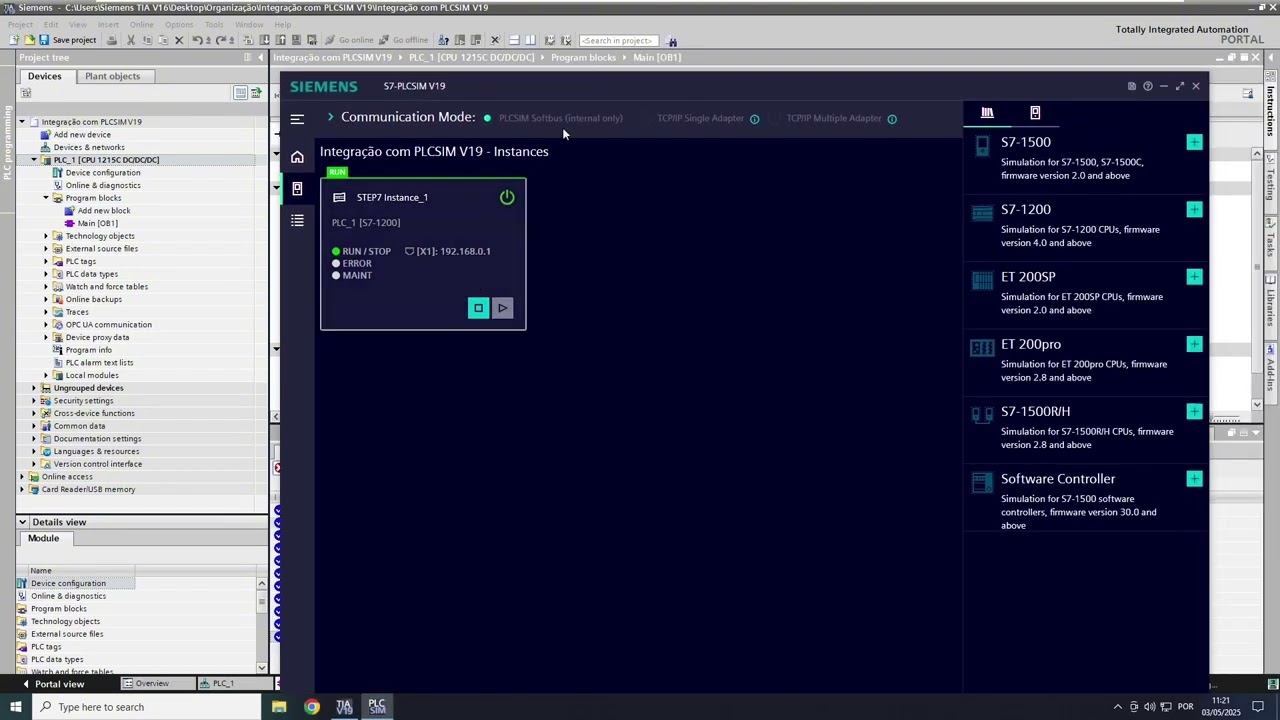Click PLCSIM save icon in title bar
1280x720 pixels.
coord(1131,86)
